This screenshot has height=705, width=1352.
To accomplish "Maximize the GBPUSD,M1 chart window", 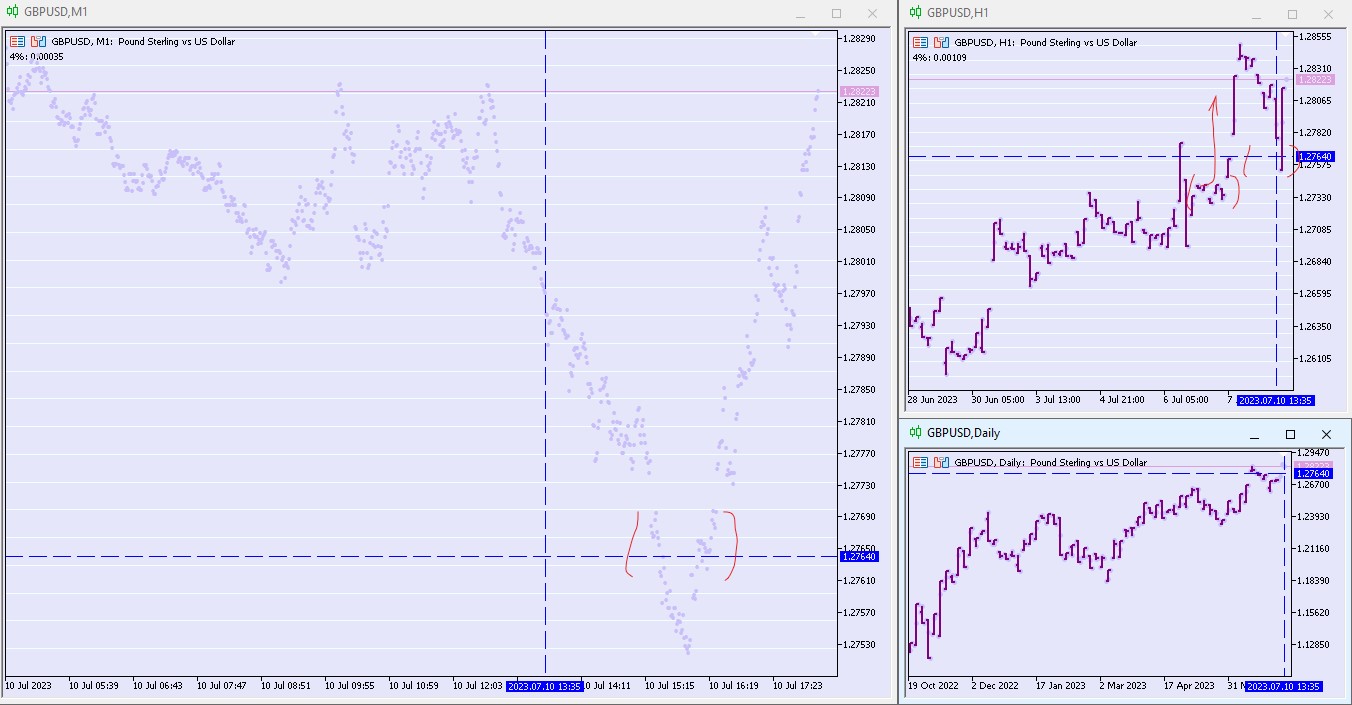I will pos(836,14).
